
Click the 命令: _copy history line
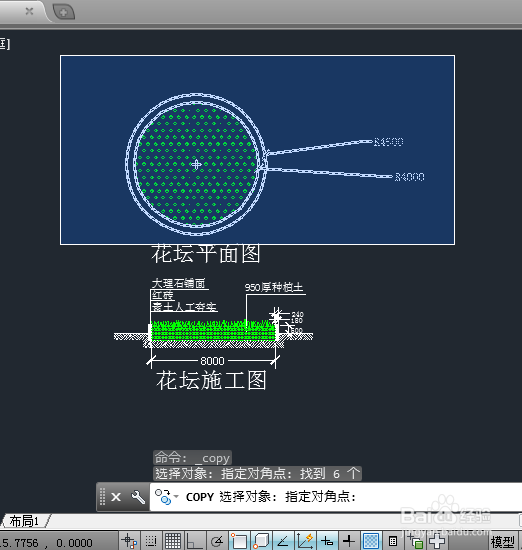[x=192, y=458]
